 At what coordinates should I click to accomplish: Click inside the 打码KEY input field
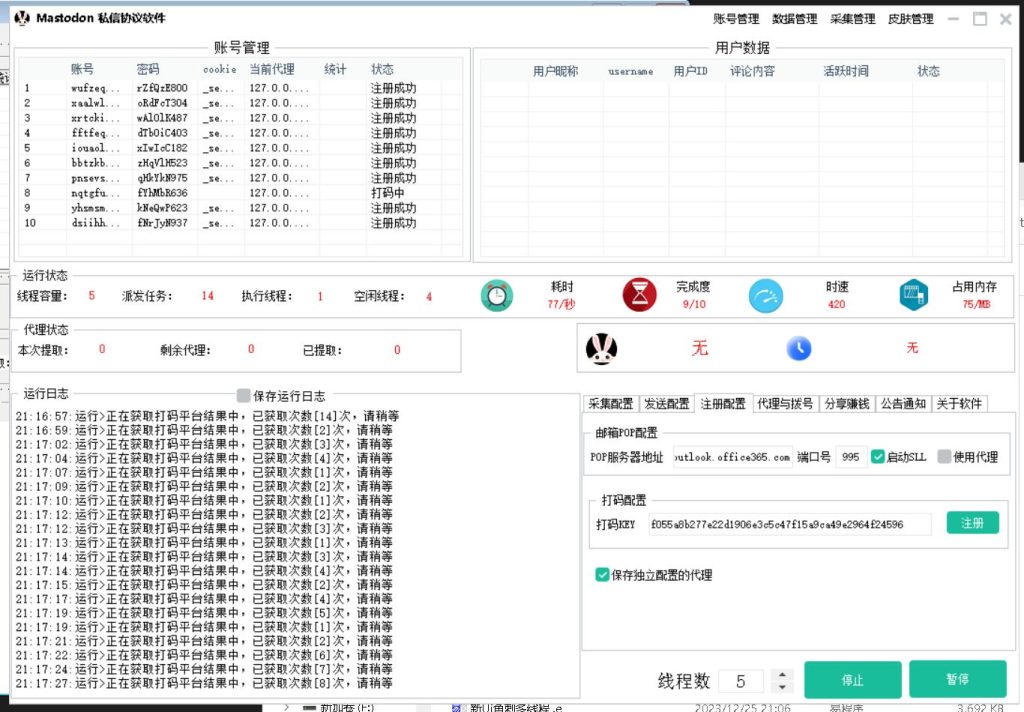coord(790,523)
